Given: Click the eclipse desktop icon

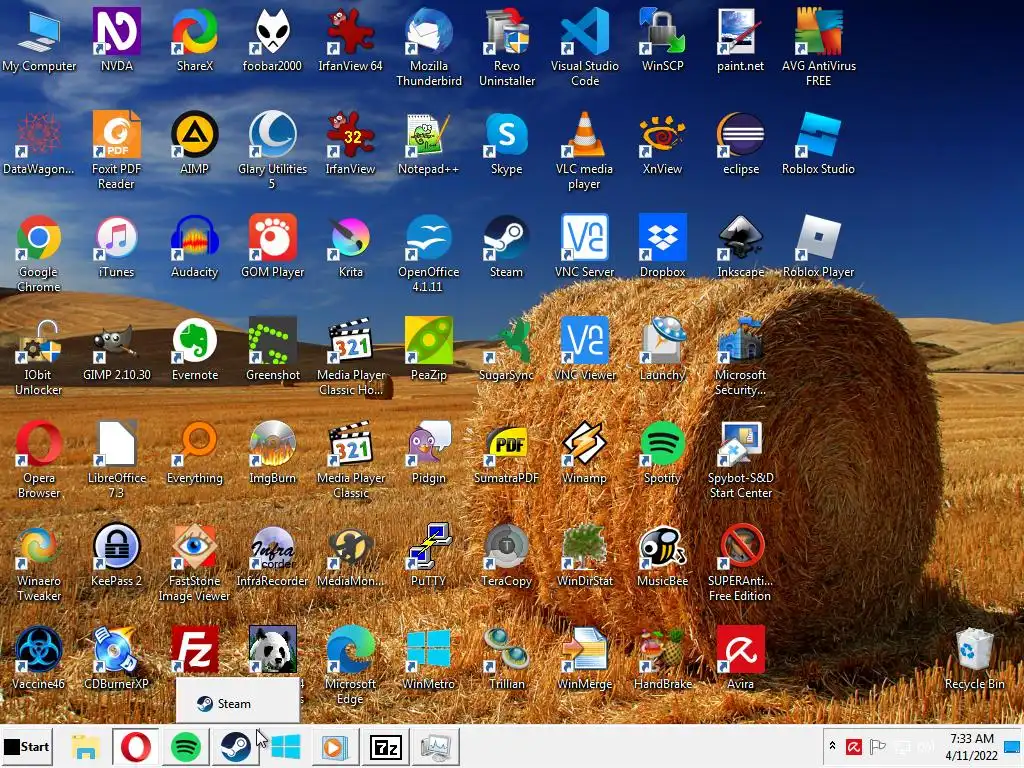Looking at the screenshot, I should tap(741, 142).
